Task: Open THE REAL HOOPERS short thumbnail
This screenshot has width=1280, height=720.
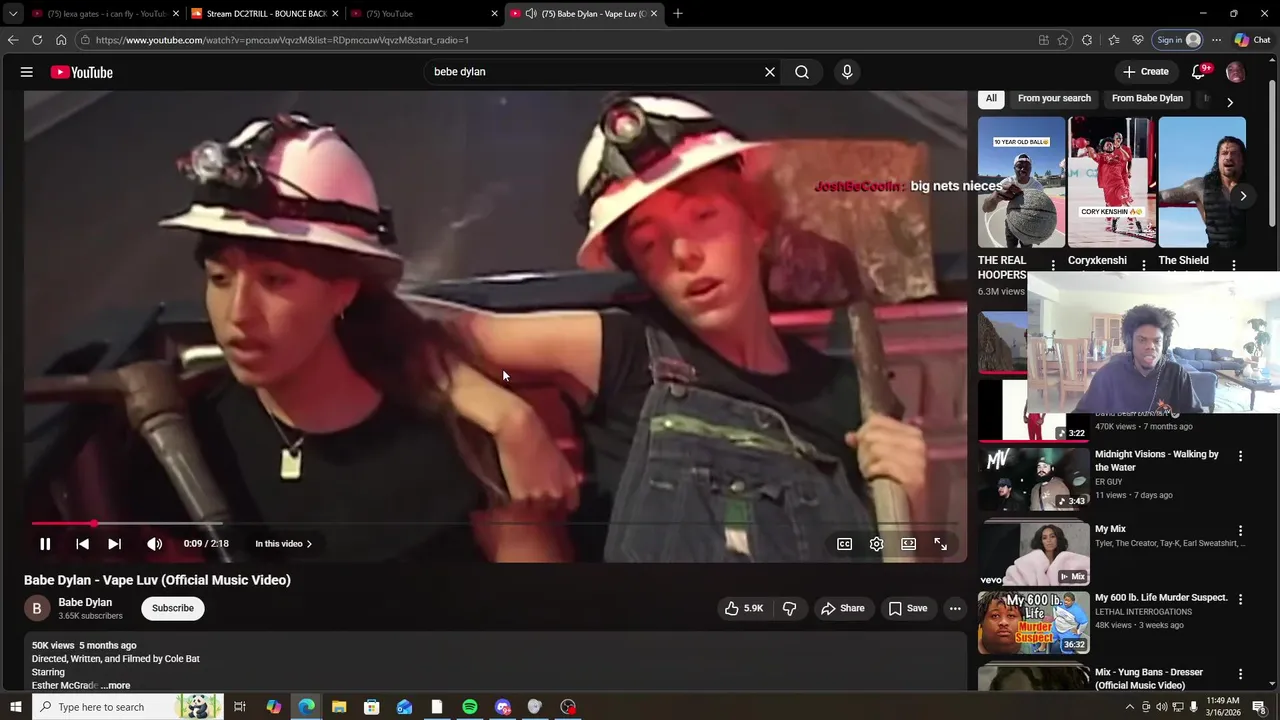Action: [1021, 182]
